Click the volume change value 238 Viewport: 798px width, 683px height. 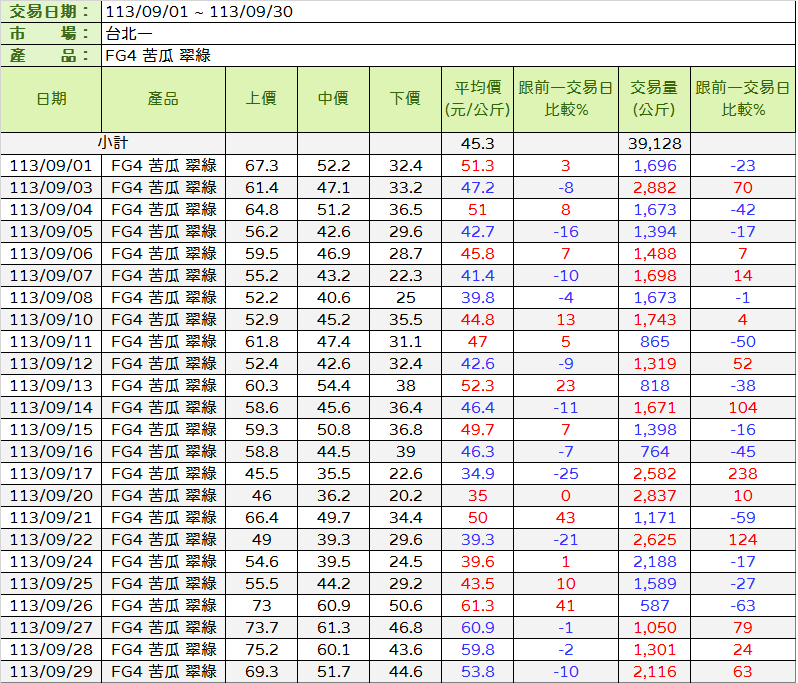coord(742,473)
